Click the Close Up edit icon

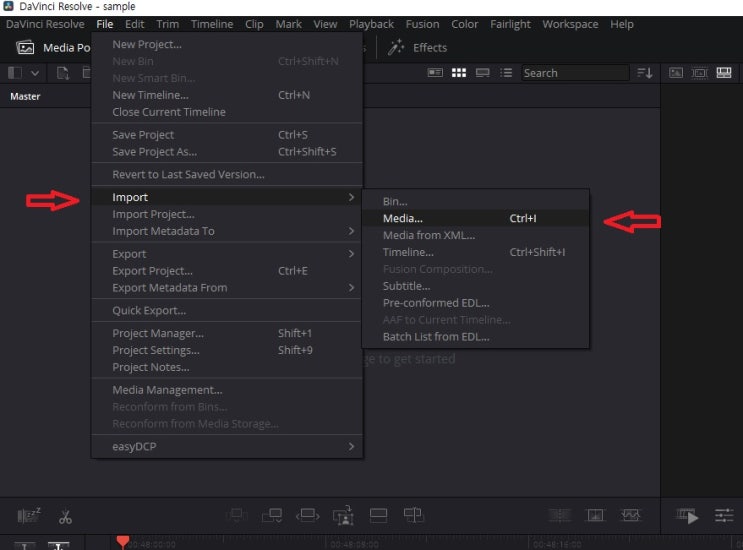click(343, 515)
